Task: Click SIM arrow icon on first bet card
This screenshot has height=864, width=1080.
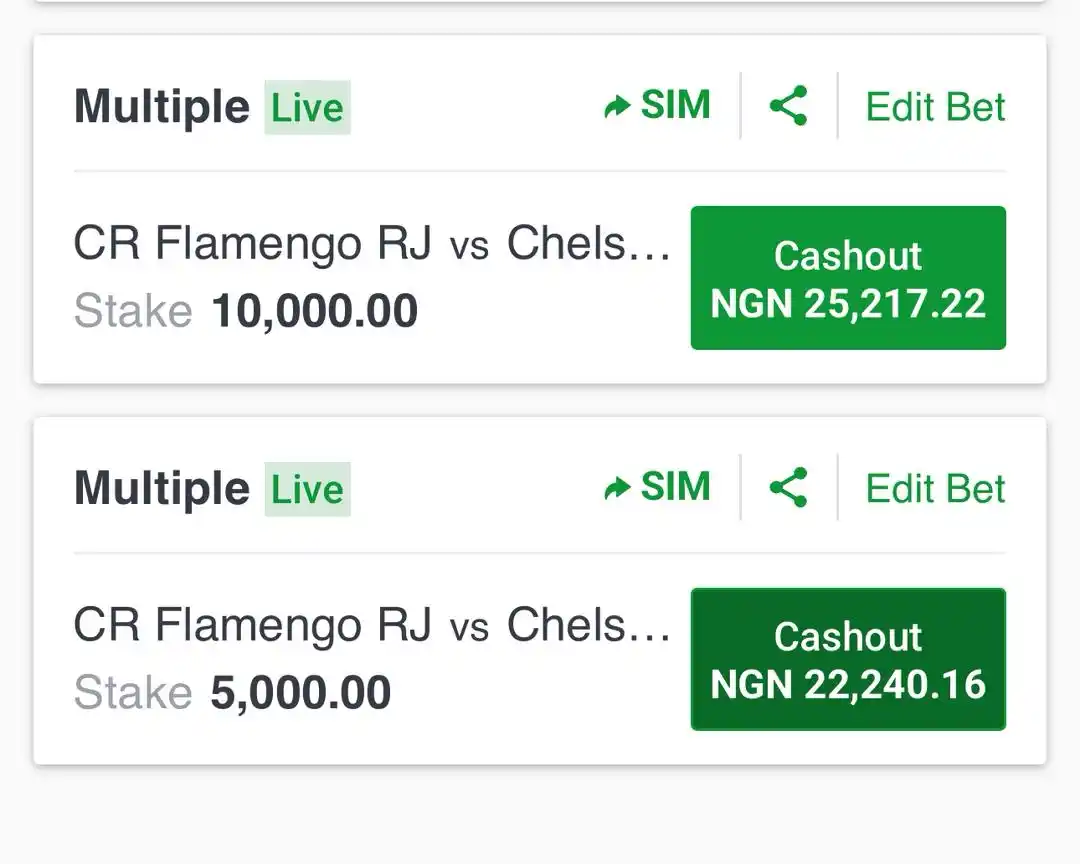Action: pos(616,107)
